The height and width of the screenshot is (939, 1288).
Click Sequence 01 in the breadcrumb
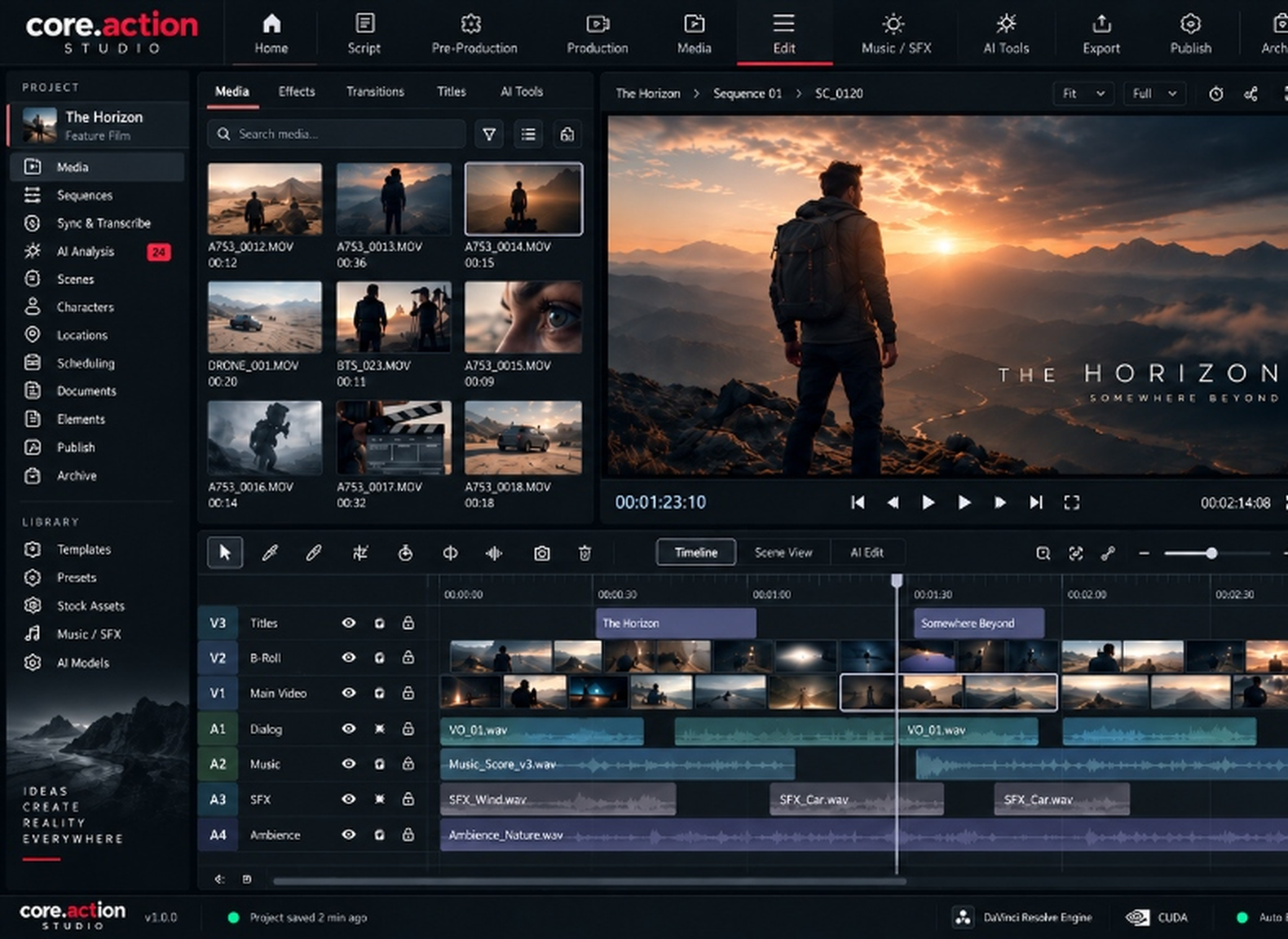tap(748, 94)
